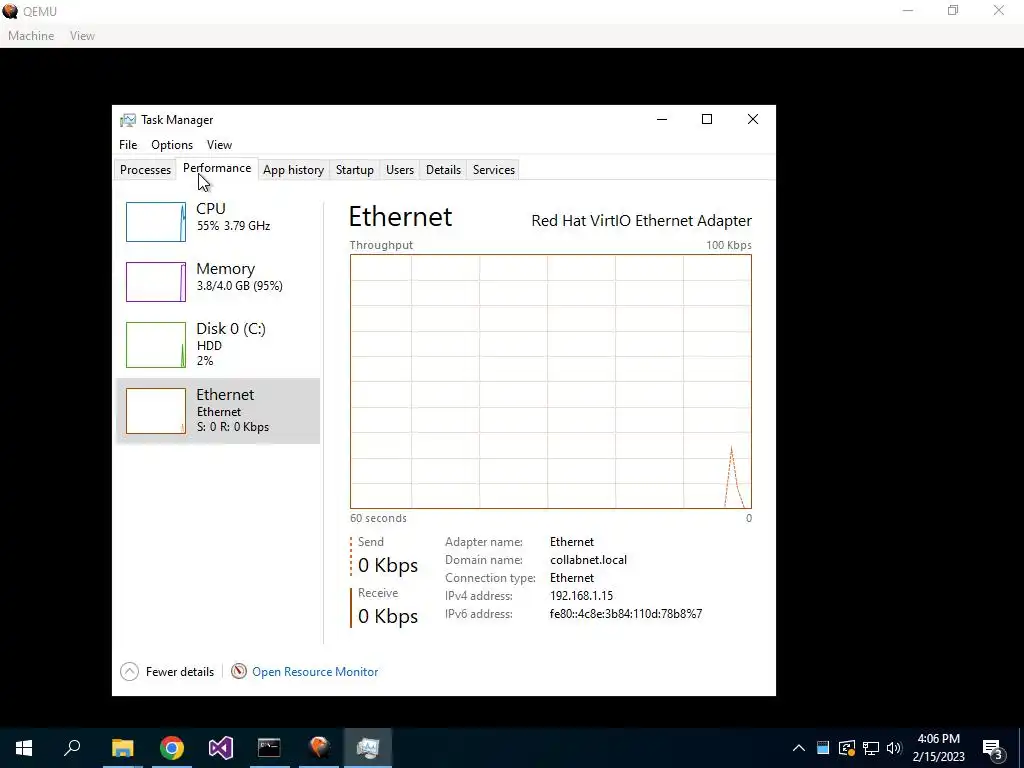
Task: Open the volume speaker tray icon
Action: pos(894,748)
